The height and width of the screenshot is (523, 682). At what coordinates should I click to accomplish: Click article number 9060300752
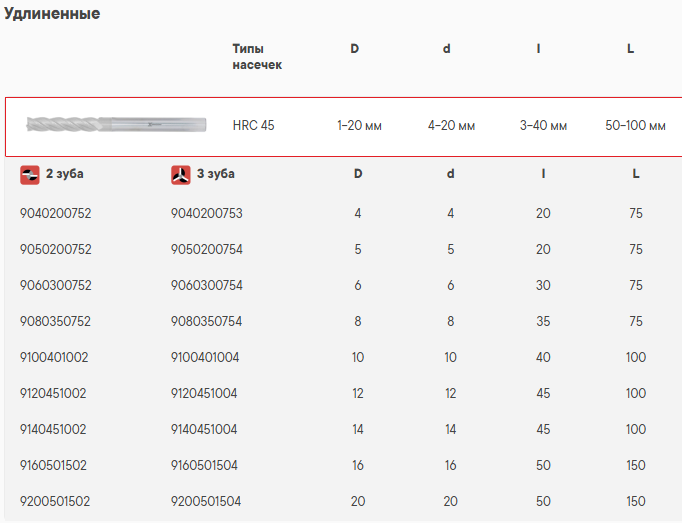56,285
